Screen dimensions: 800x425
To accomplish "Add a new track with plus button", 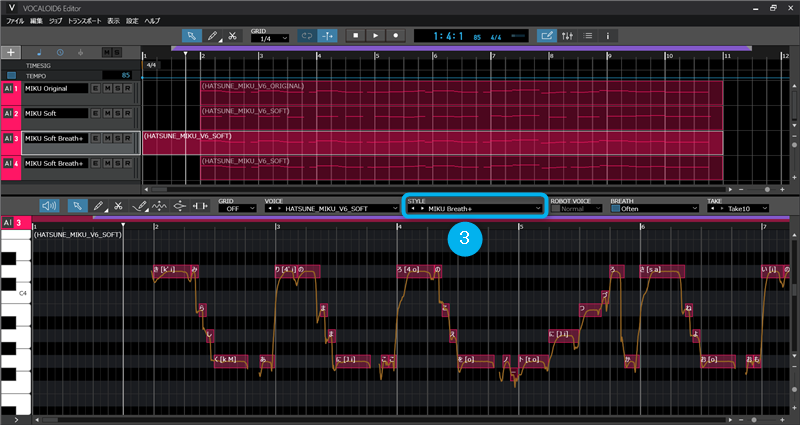I will click(x=11, y=53).
